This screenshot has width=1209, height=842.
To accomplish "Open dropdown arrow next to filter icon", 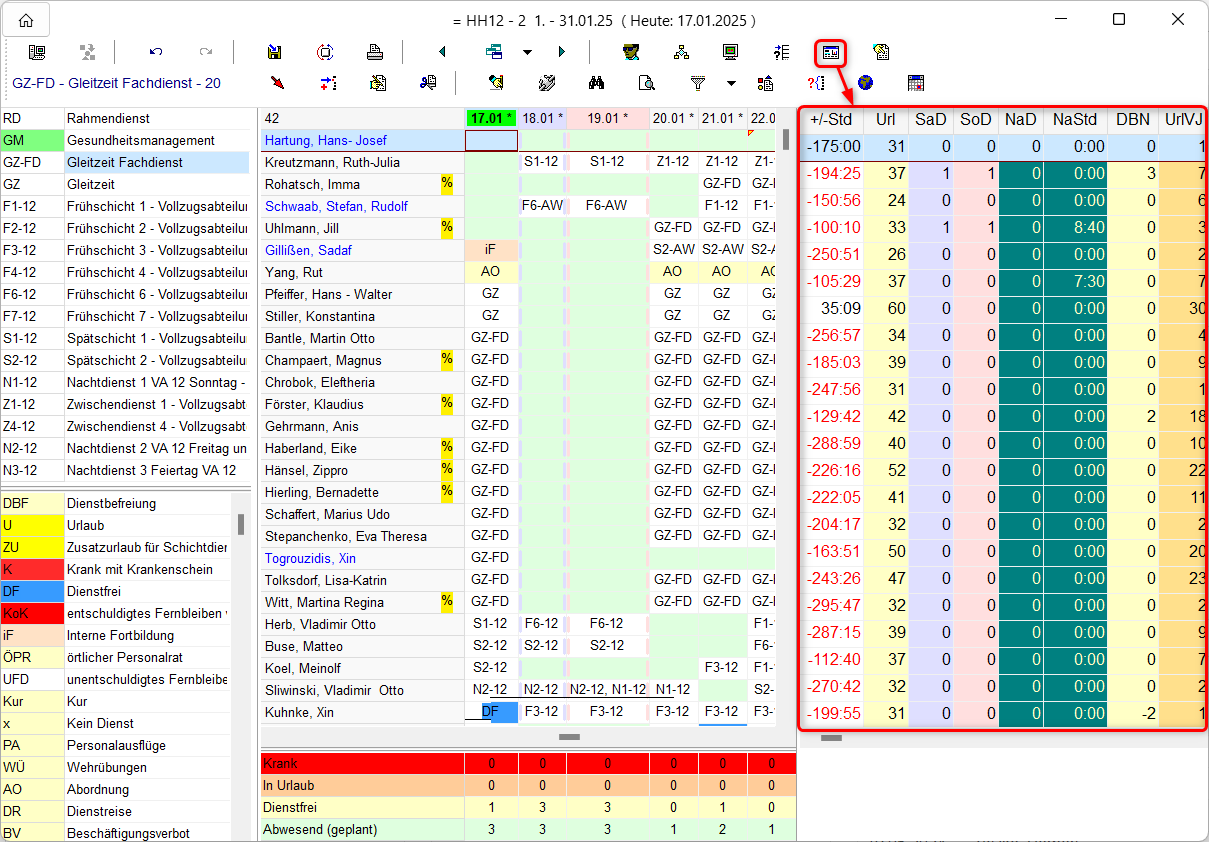I will tap(731, 83).
